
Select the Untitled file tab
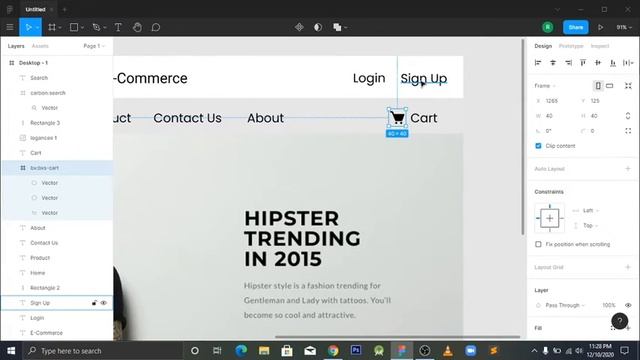(x=35, y=9)
